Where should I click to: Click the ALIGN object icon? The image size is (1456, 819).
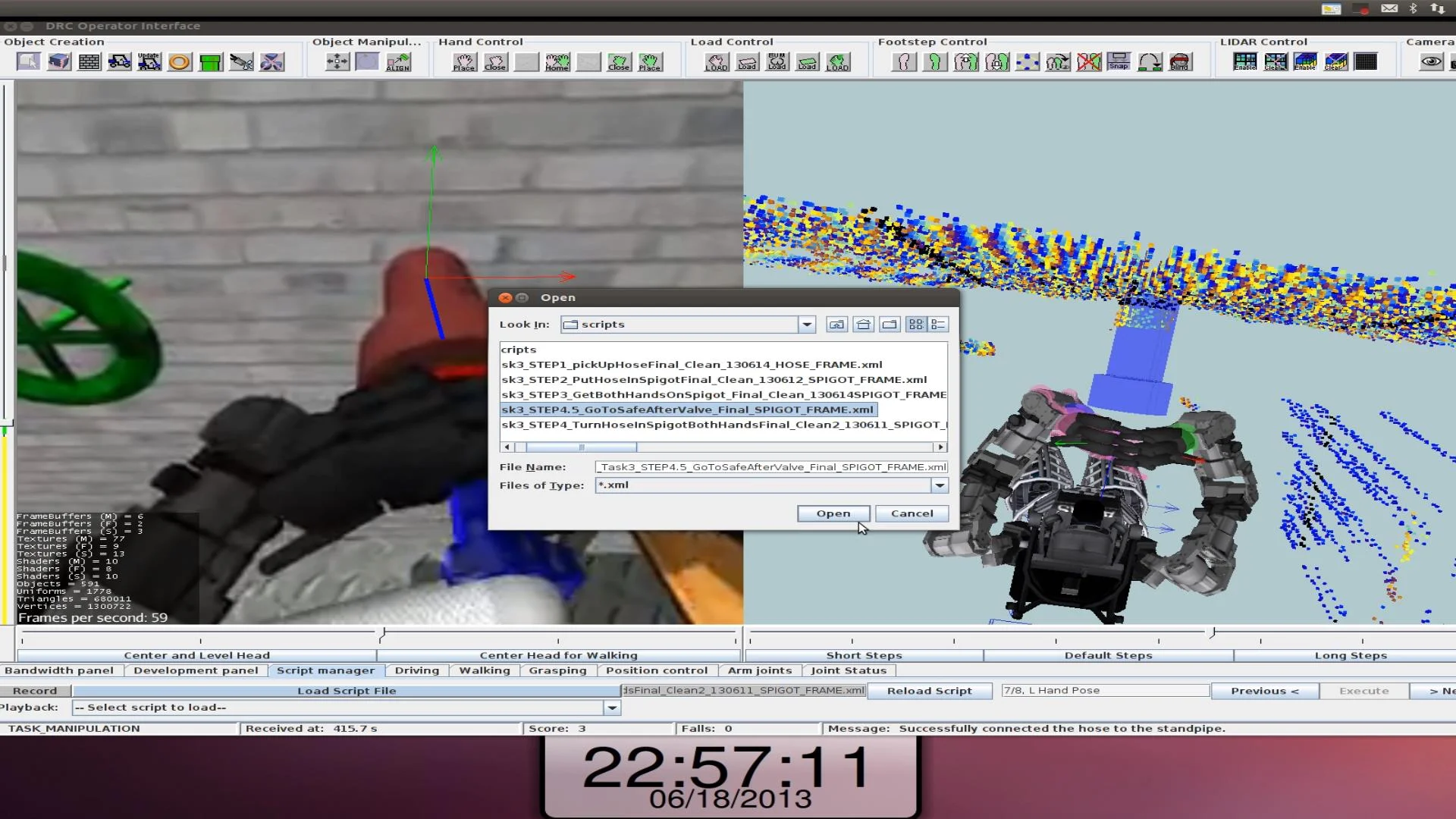point(398,62)
